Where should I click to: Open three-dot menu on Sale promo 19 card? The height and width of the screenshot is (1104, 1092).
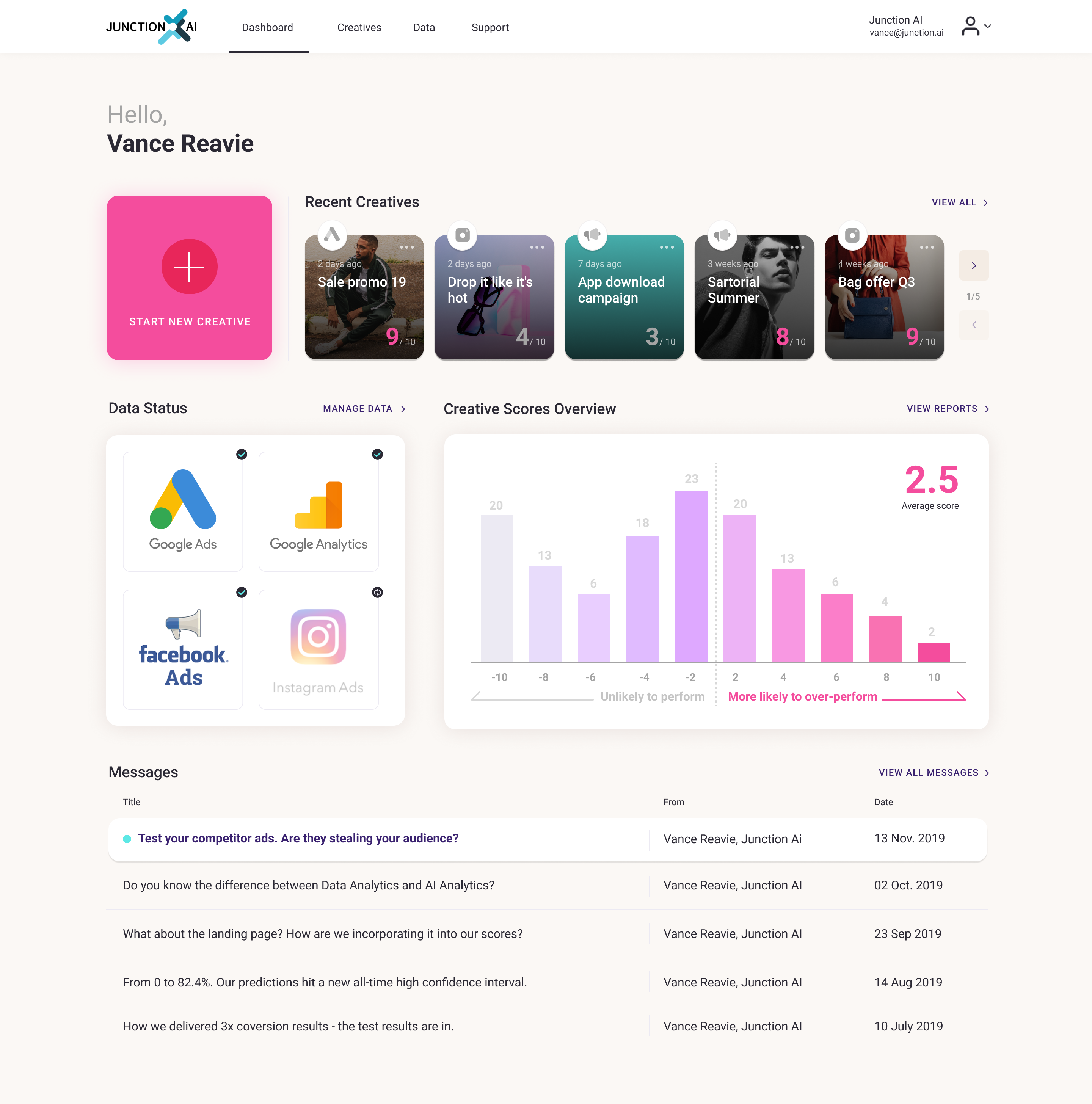407,248
